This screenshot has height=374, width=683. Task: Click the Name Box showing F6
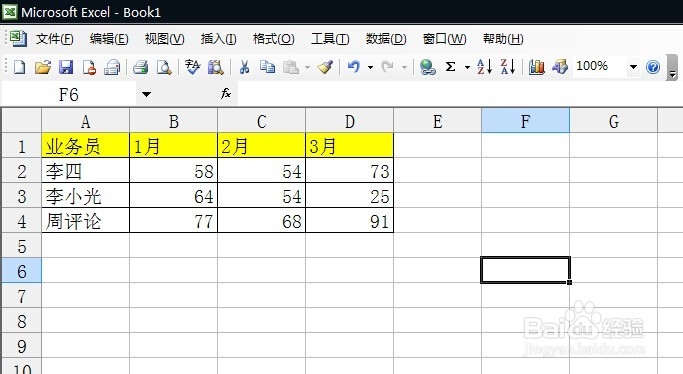coord(69,94)
